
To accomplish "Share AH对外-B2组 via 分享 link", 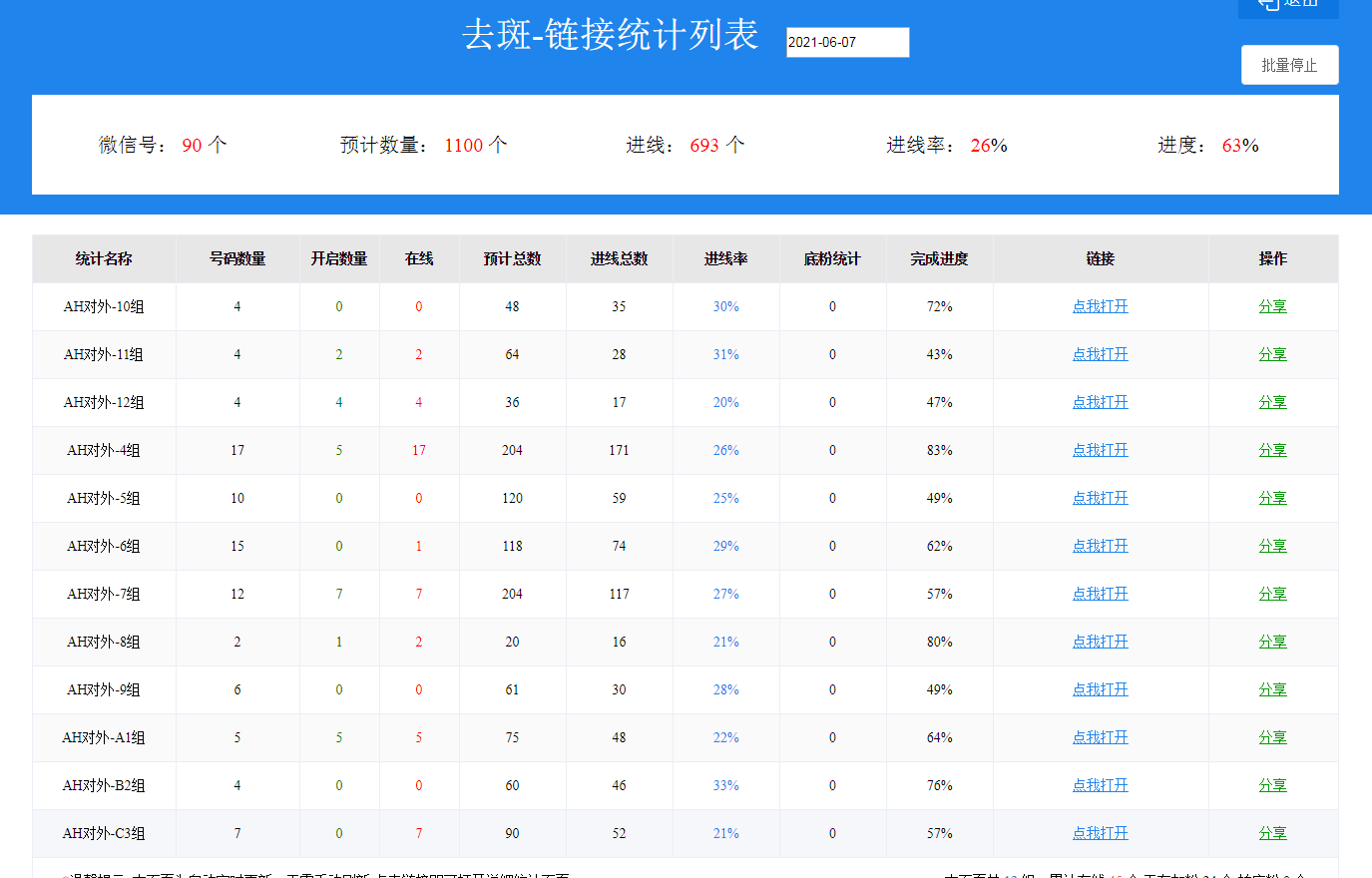I will [1272, 785].
